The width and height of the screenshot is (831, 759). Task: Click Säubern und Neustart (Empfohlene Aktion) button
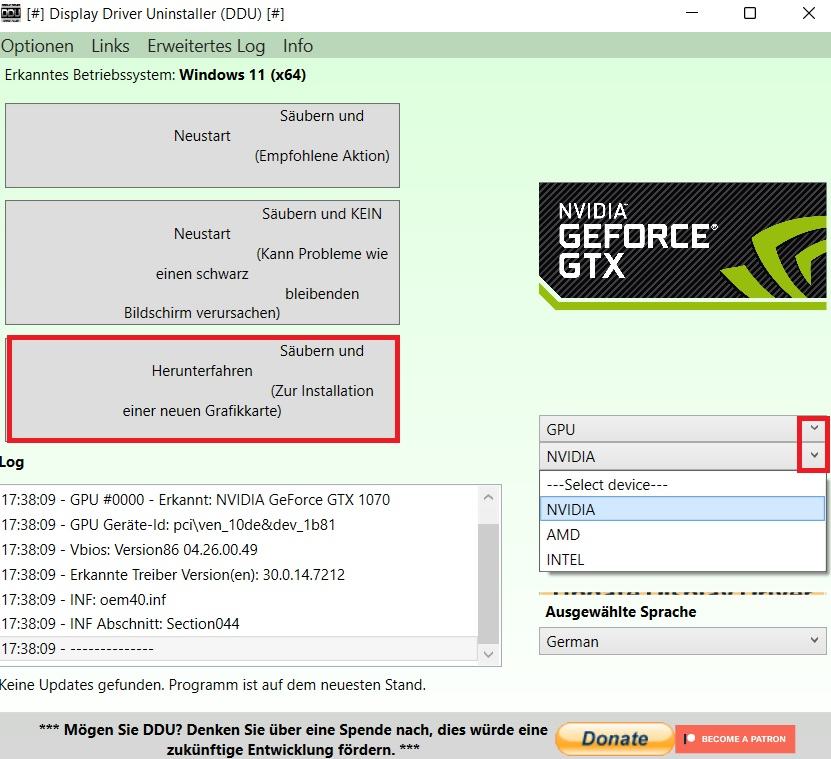[202, 145]
